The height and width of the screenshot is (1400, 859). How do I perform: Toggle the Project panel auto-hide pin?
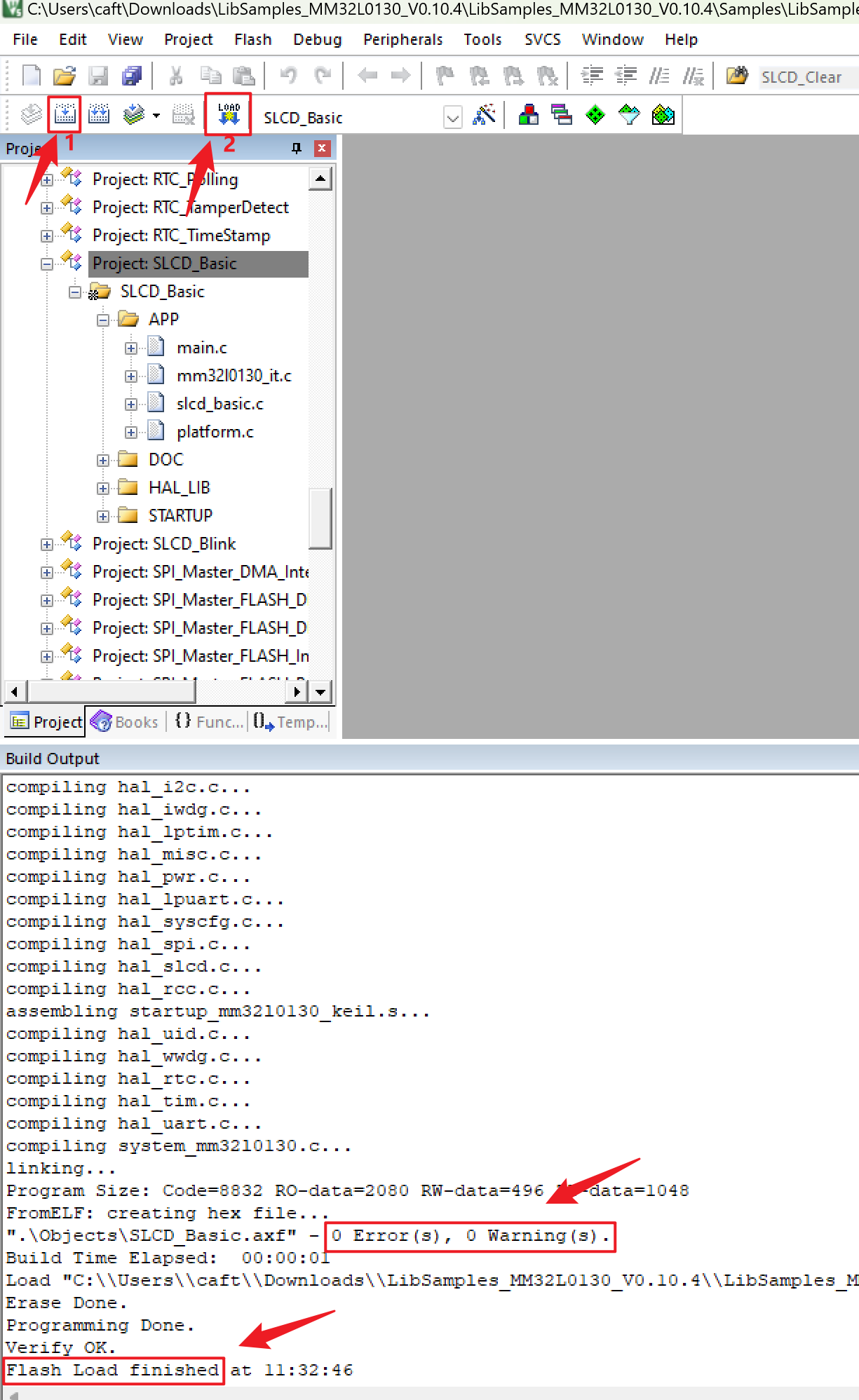(x=296, y=148)
